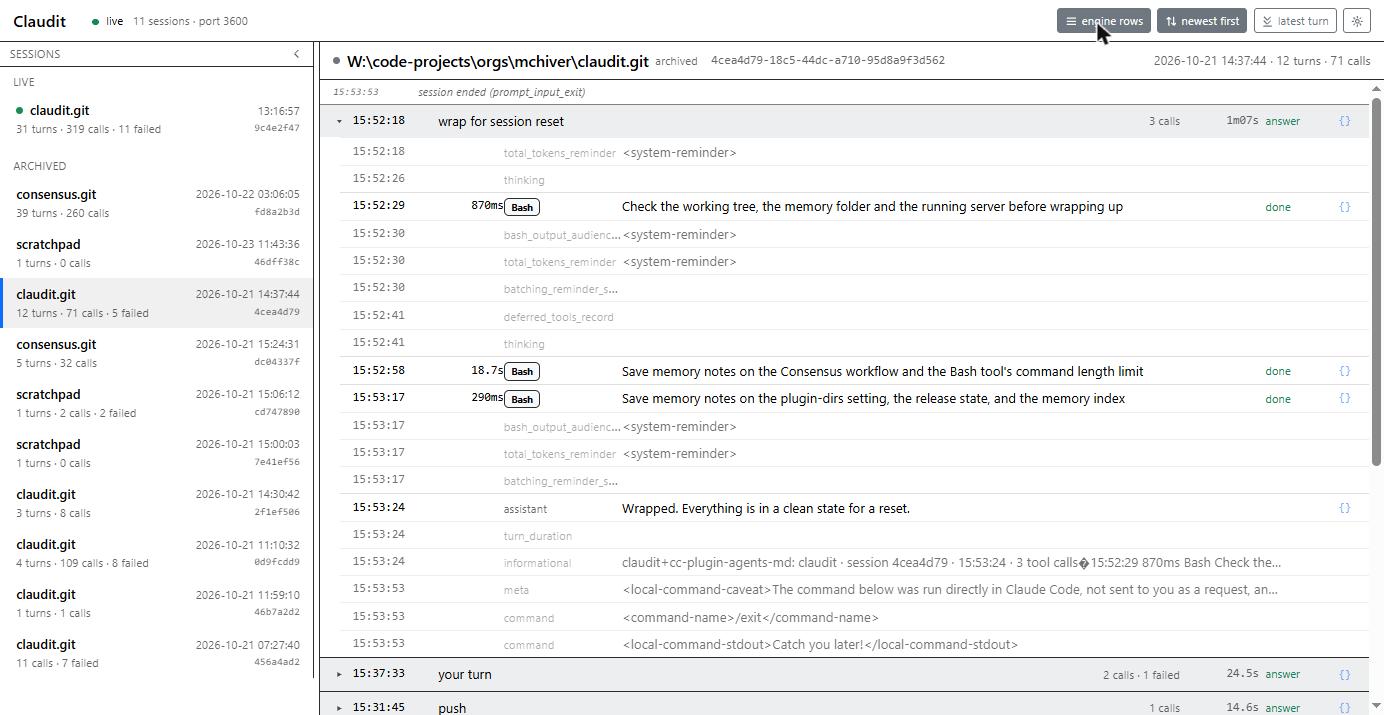Open JSON braces for the push turn row
The image size is (1384, 715).
click(1344, 707)
